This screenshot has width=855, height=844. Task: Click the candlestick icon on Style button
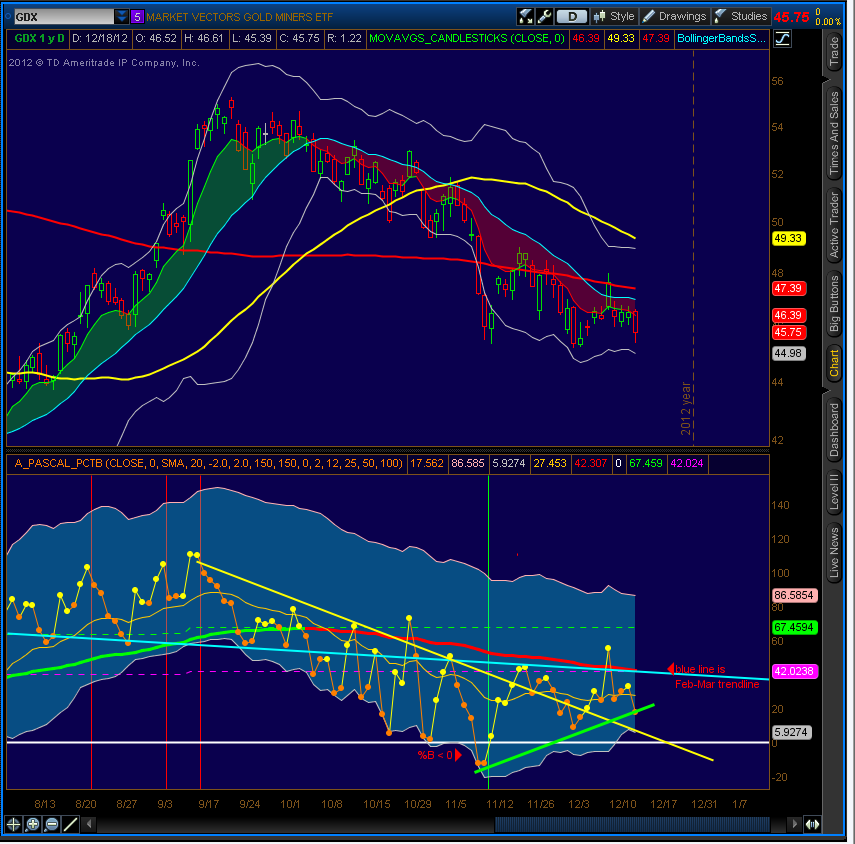tap(600, 16)
